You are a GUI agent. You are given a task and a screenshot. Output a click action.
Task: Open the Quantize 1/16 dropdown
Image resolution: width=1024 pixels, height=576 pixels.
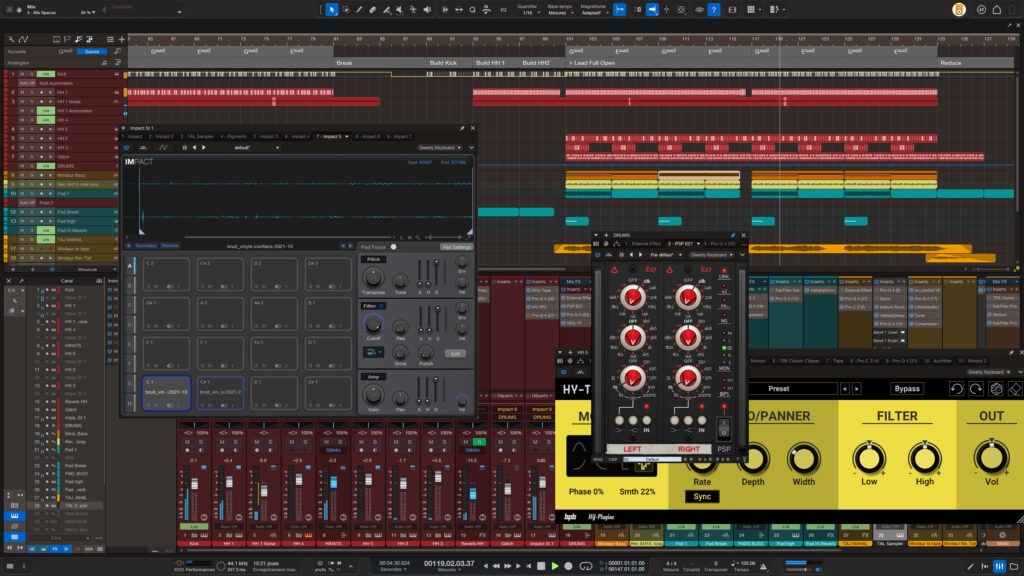pos(530,12)
